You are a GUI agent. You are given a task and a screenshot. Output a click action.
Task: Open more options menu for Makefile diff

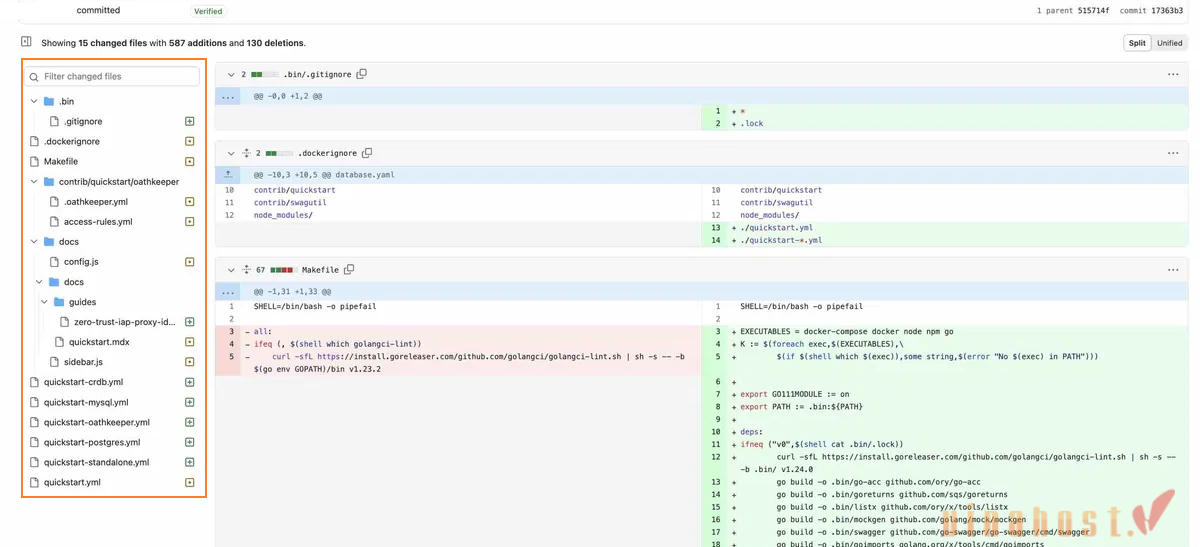point(1172,269)
